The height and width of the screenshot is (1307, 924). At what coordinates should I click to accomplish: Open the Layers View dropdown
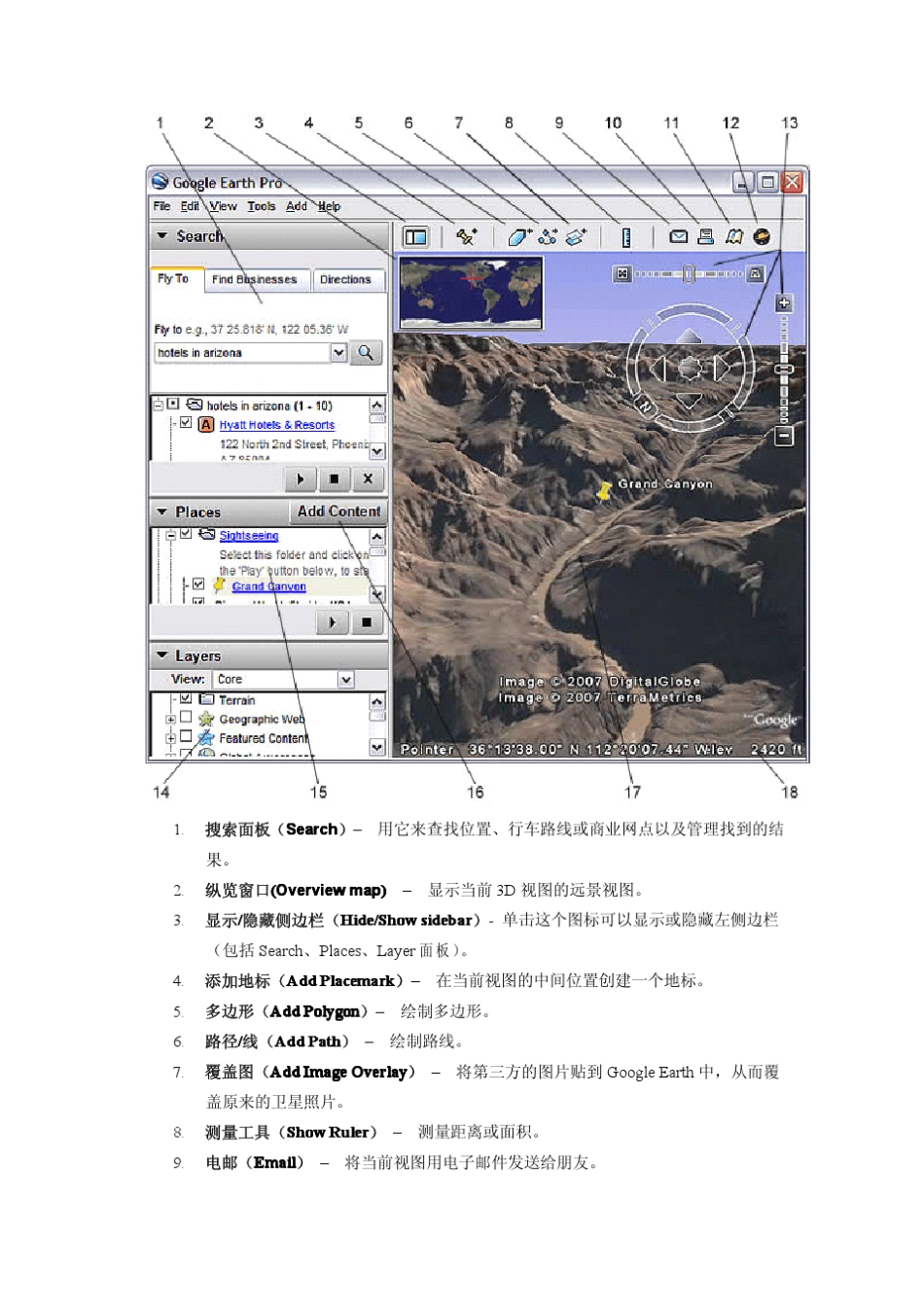(346, 679)
